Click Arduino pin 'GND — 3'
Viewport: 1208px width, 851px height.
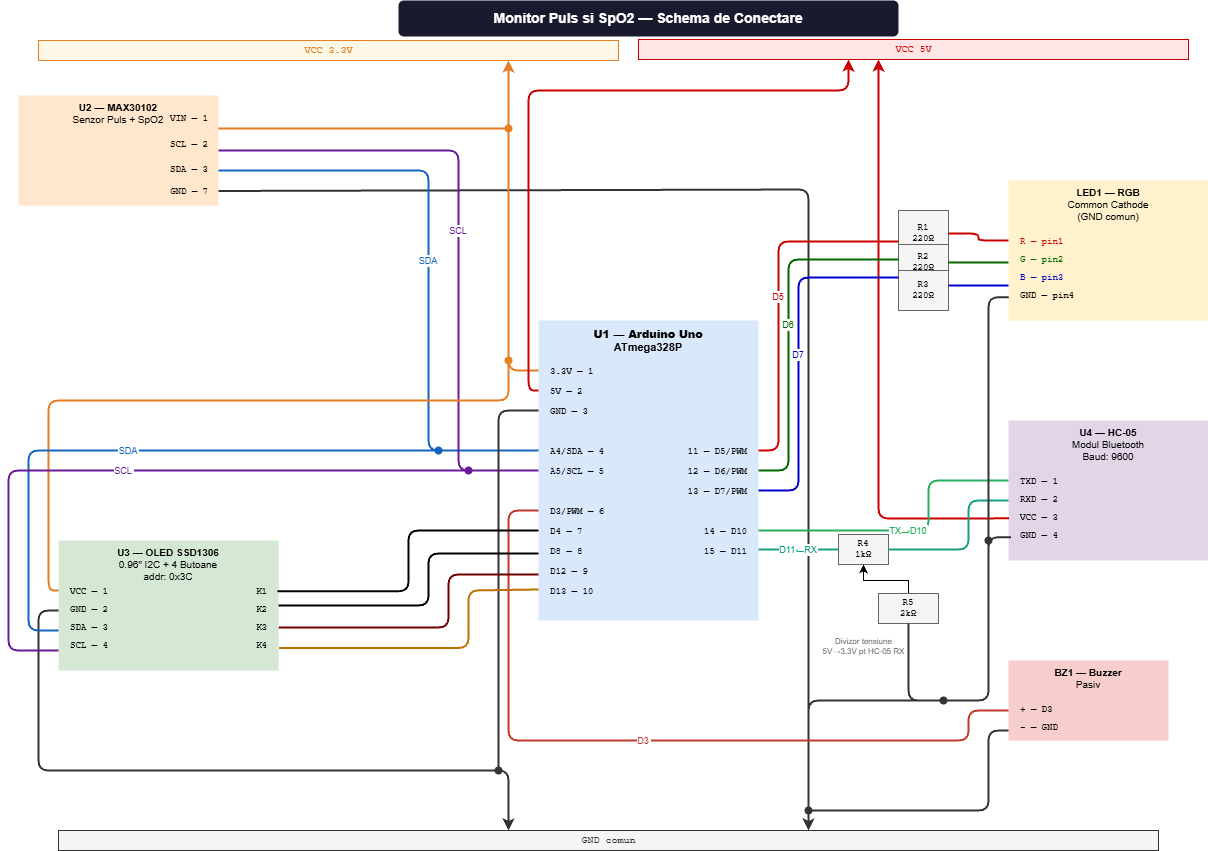pyautogui.click(x=568, y=411)
